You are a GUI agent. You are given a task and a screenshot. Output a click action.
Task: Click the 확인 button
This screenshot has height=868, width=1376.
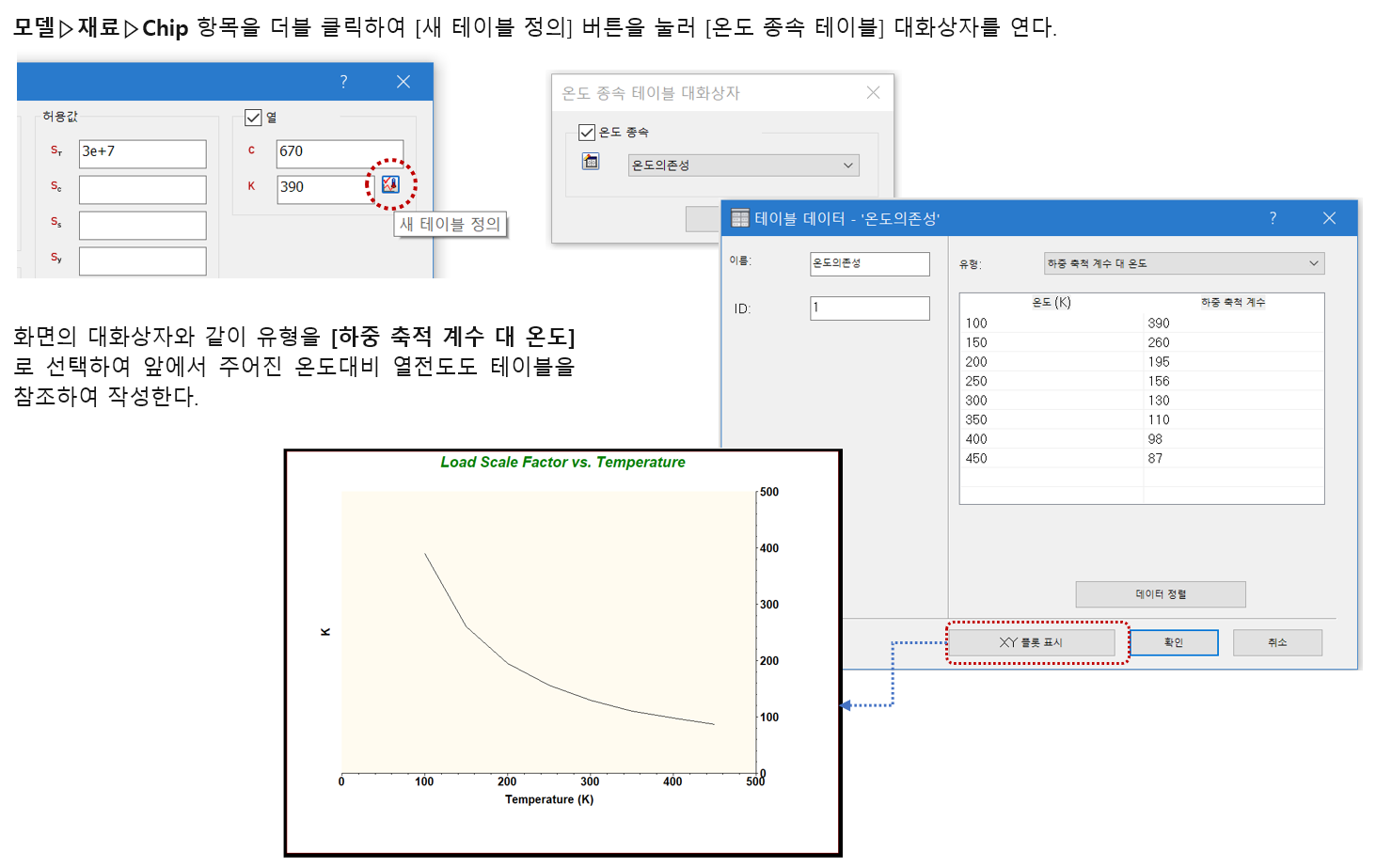pos(1174,642)
